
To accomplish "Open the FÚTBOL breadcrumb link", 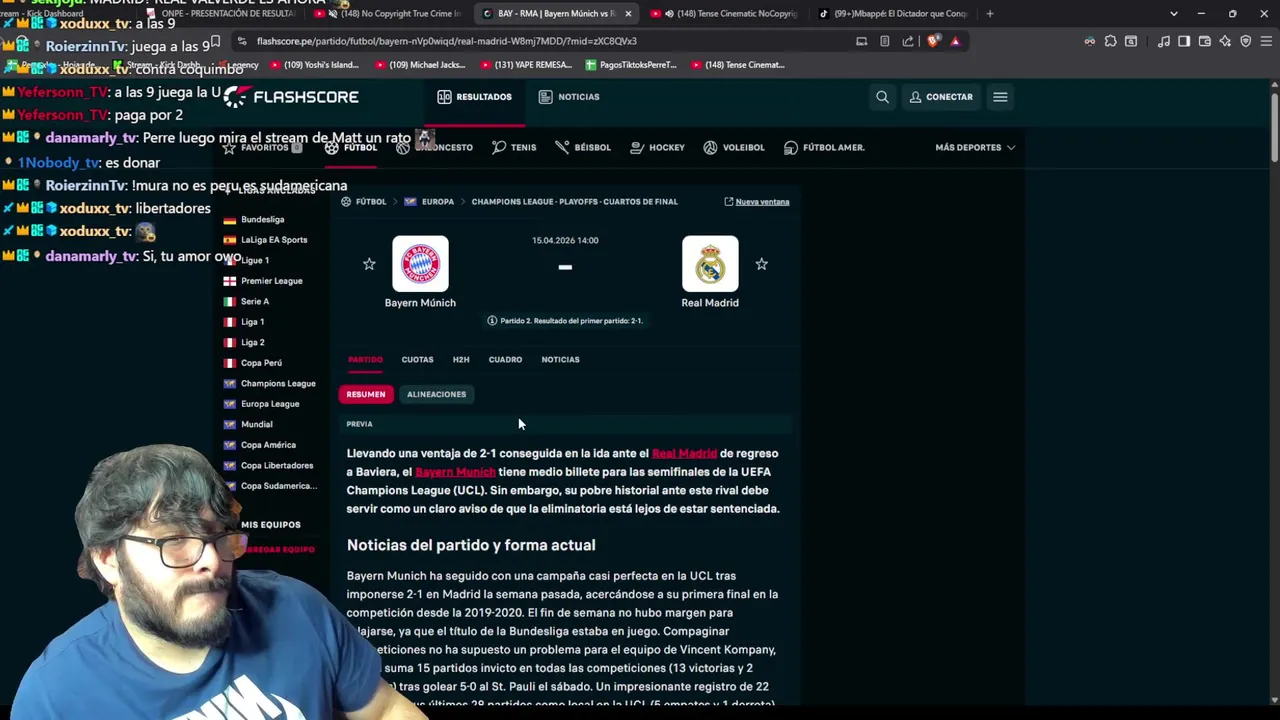I will tap(371, 202).
